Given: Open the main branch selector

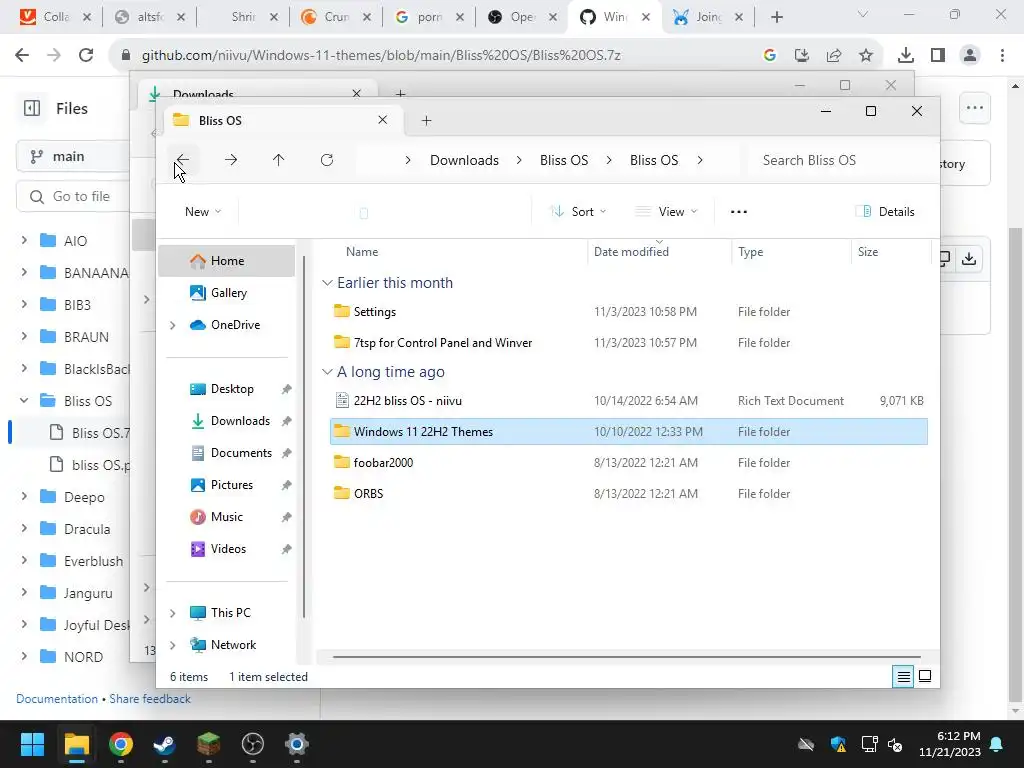Looking at the screenshot, I should [74, 156].
